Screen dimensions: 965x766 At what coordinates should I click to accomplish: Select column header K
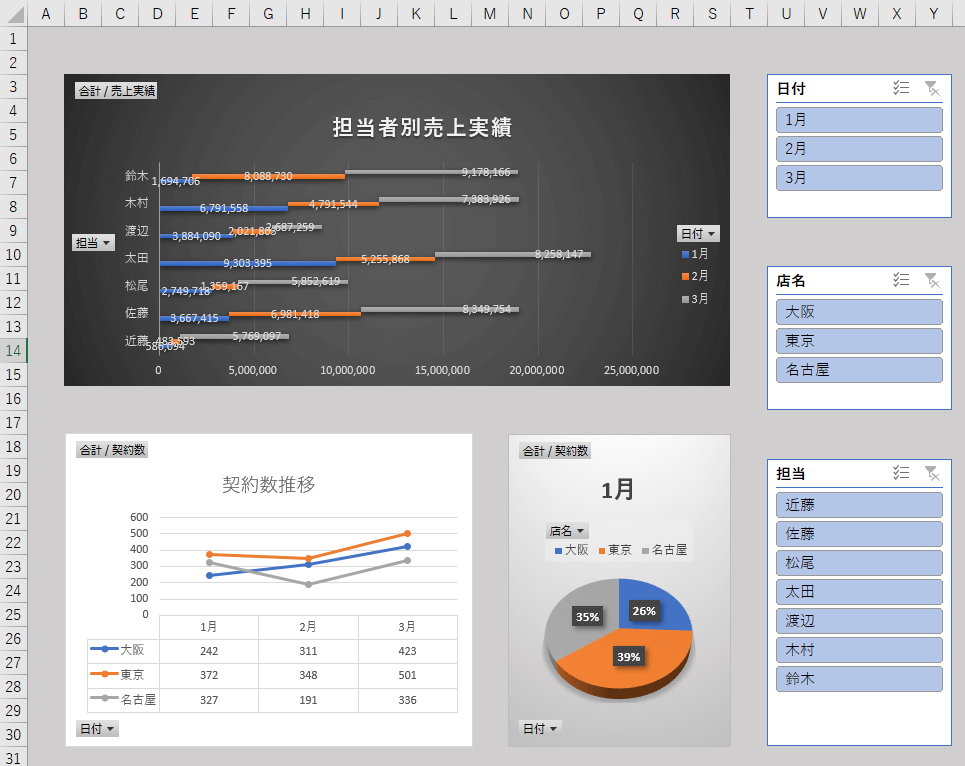point(416,13)
